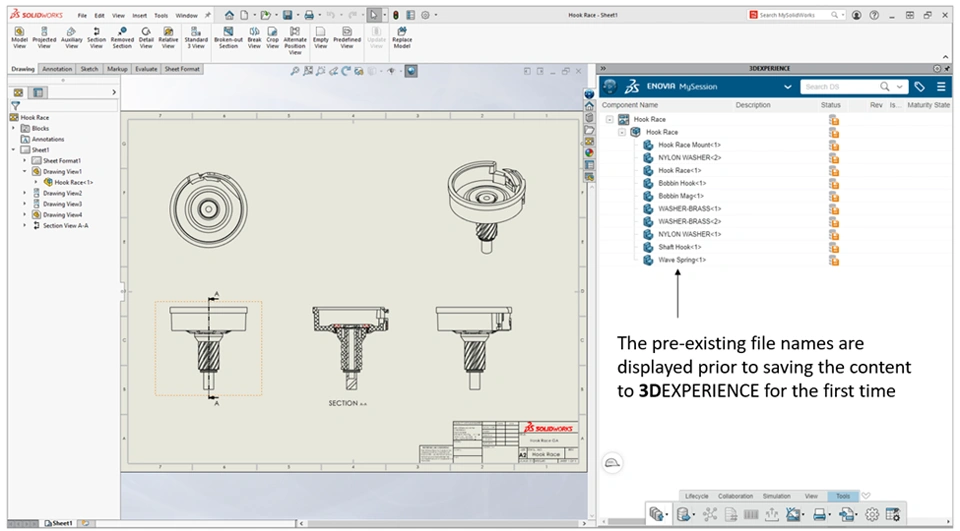Select Shaft Hook<1> in the component list

point(679,247)
